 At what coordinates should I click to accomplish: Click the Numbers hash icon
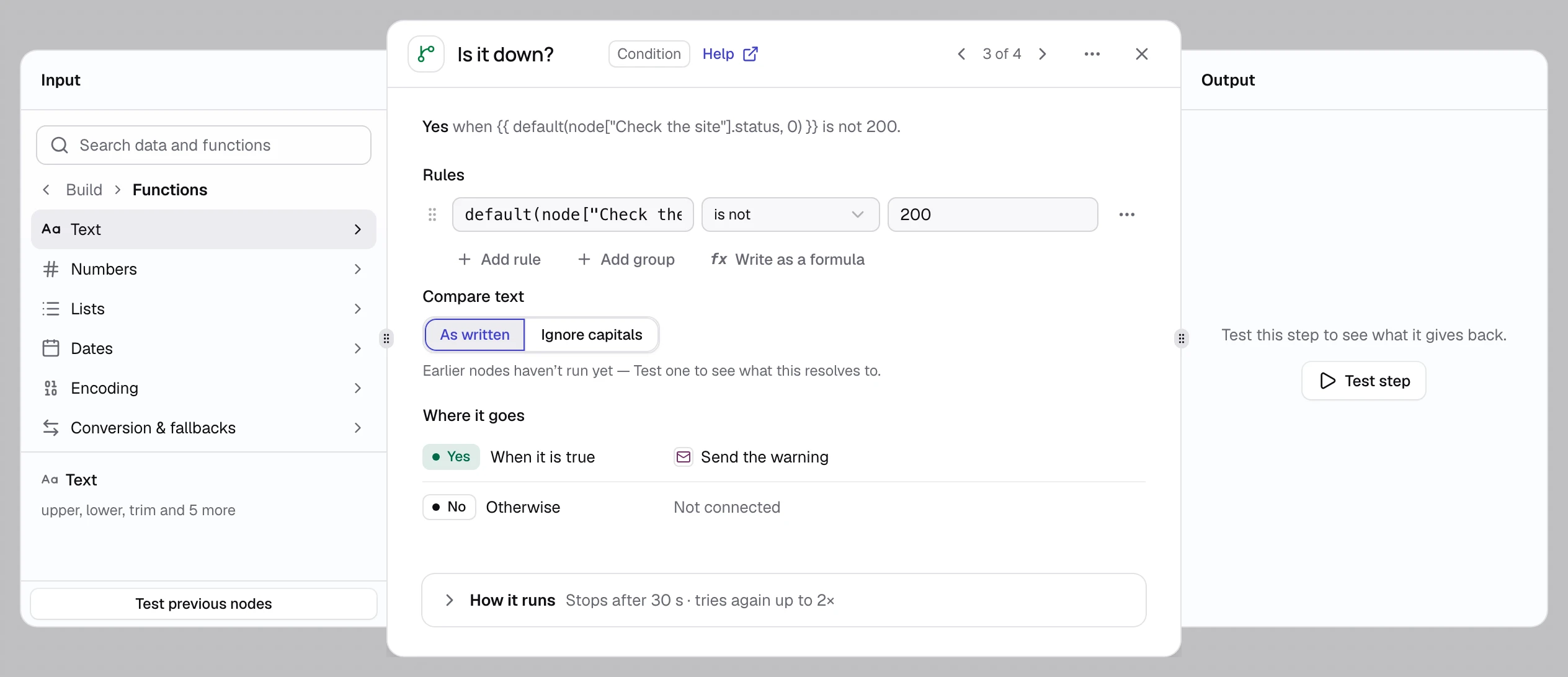(51, 269)
